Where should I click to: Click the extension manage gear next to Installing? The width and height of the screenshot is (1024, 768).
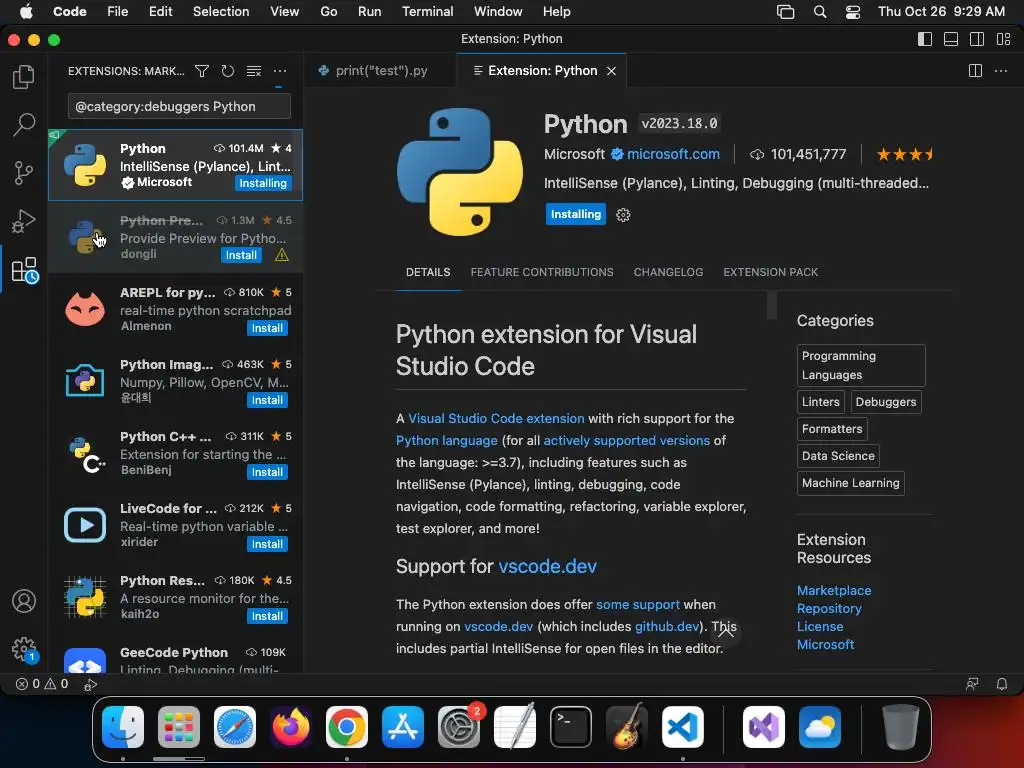pos(623,215)
